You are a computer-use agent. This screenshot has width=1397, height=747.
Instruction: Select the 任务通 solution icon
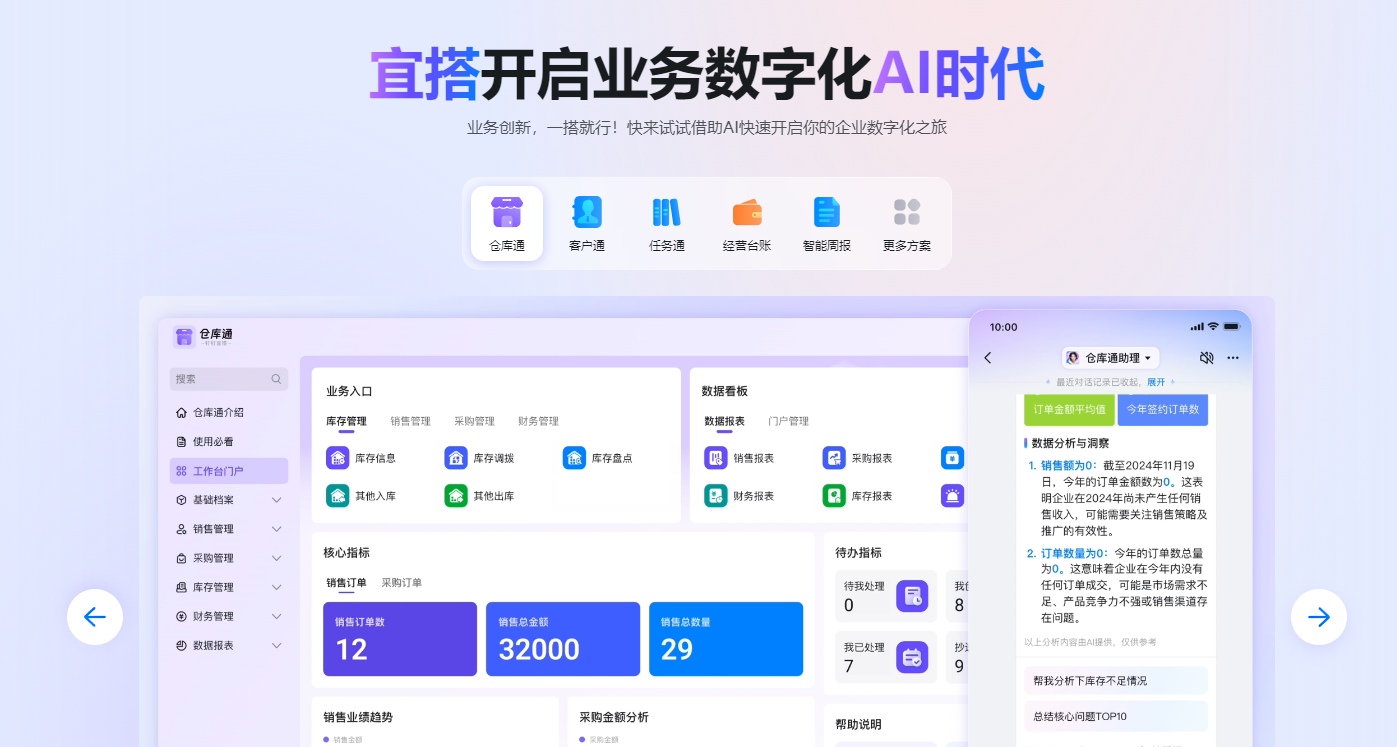pos(666,212)
